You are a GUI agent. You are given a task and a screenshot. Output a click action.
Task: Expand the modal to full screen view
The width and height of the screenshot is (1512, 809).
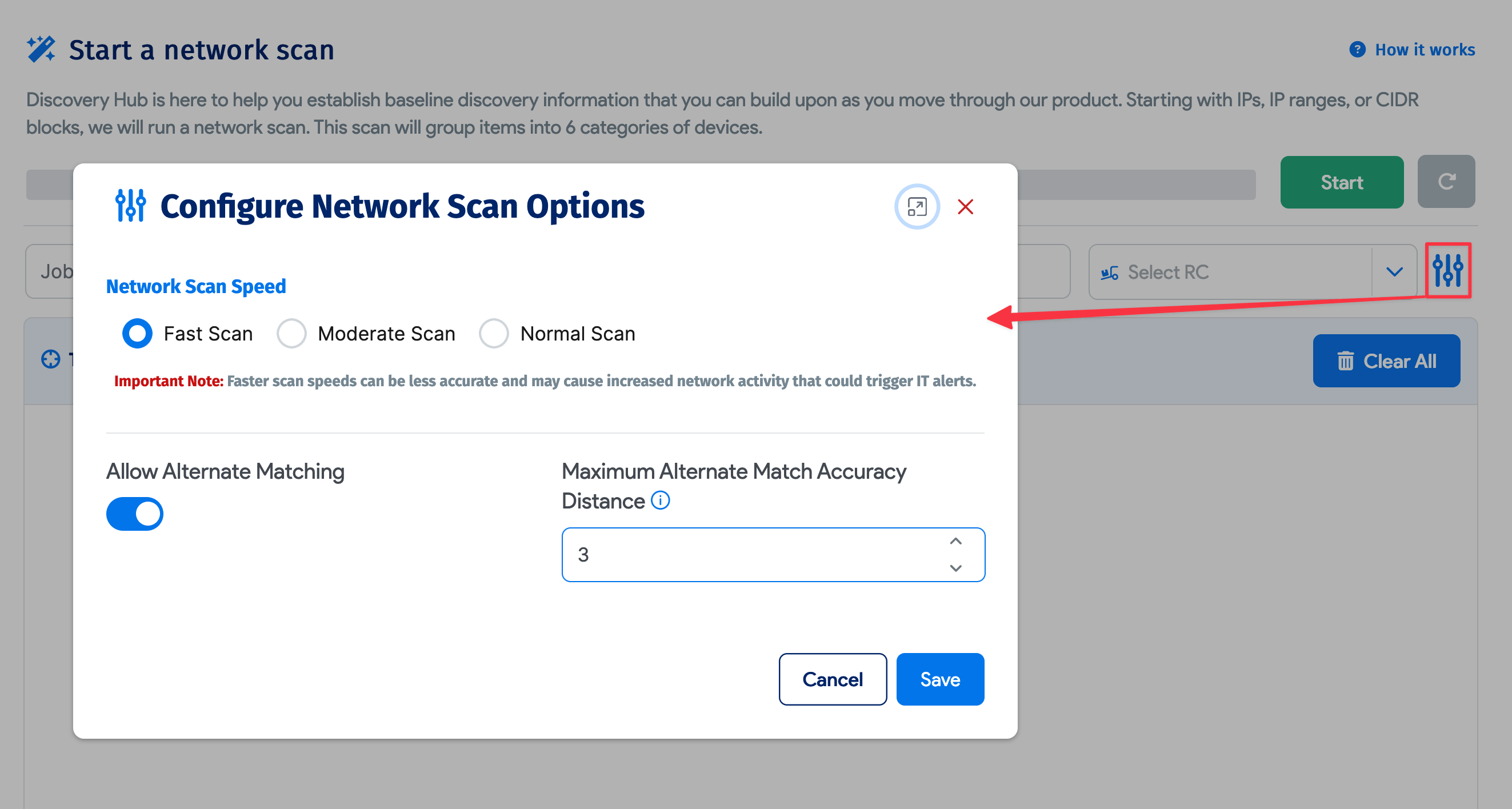point(916,206)
